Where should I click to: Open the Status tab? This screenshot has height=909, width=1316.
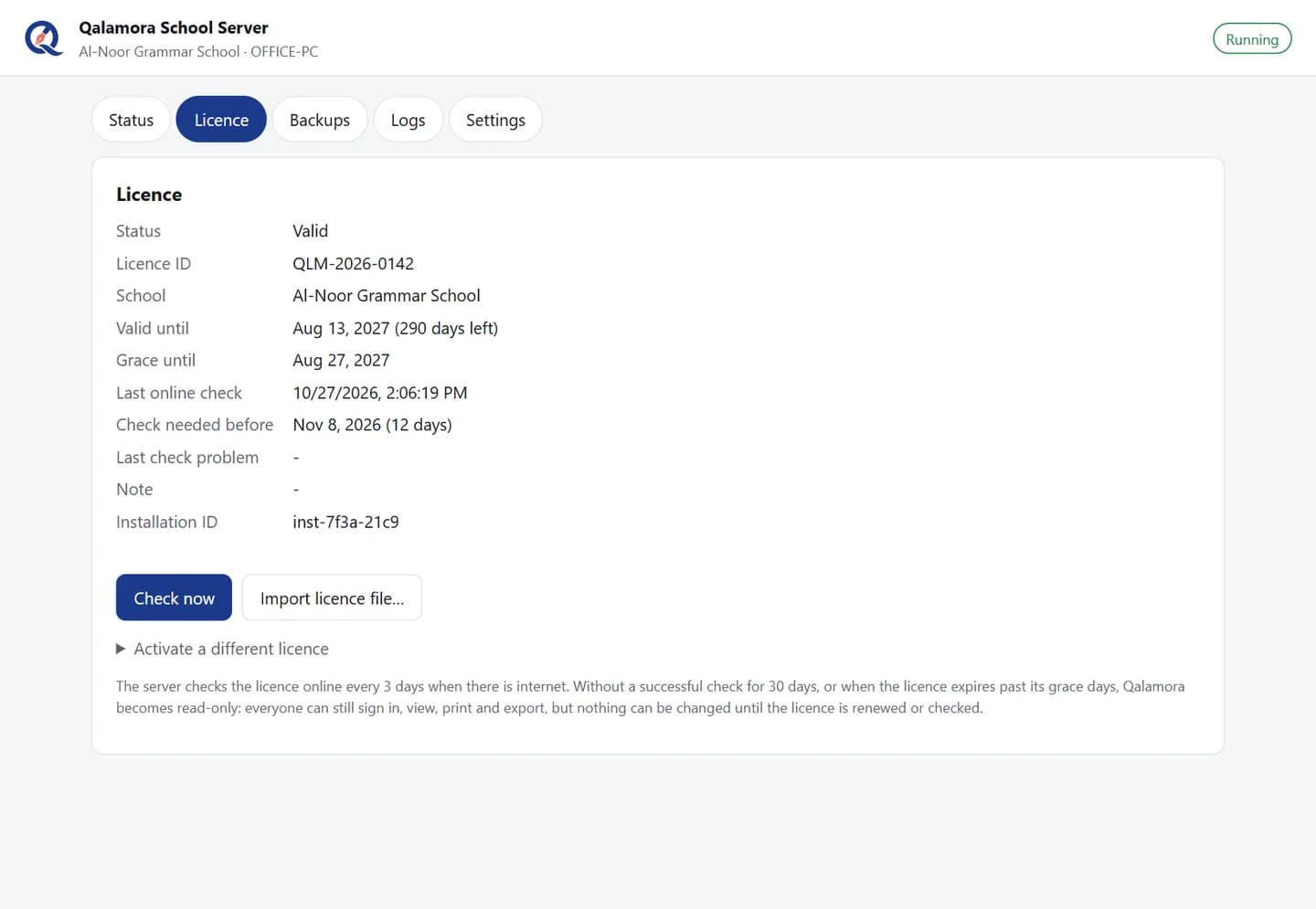[x=131, y=120]
